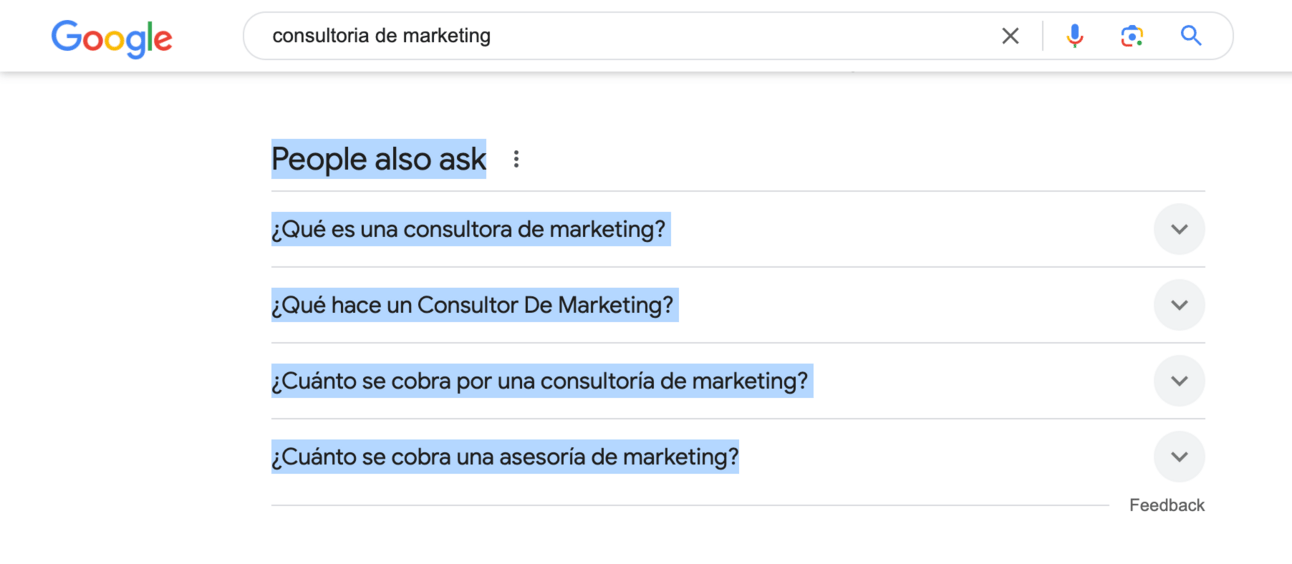Viewport: 1292px width, 564px height.
Task: Expand chevron for consultoría de marketing pricing question
Action: click(x=1179, y=381)
